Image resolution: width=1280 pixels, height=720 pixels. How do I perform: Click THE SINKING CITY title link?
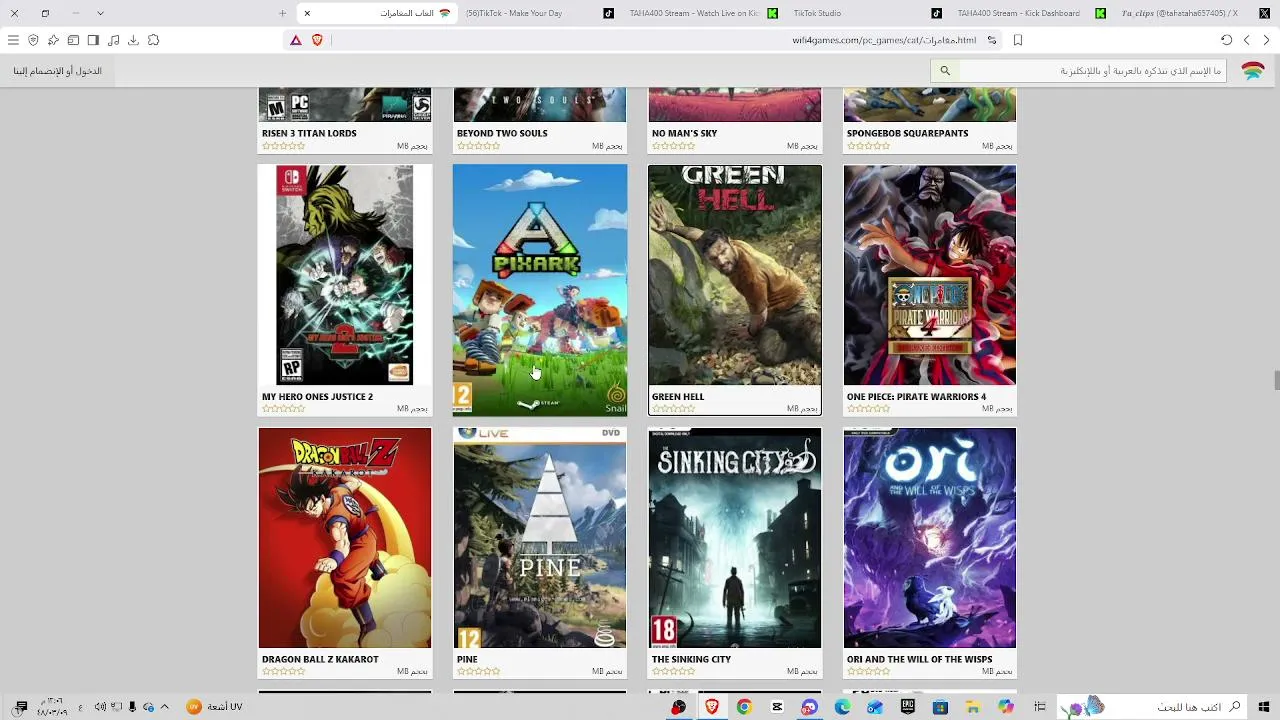pos(691,660)
